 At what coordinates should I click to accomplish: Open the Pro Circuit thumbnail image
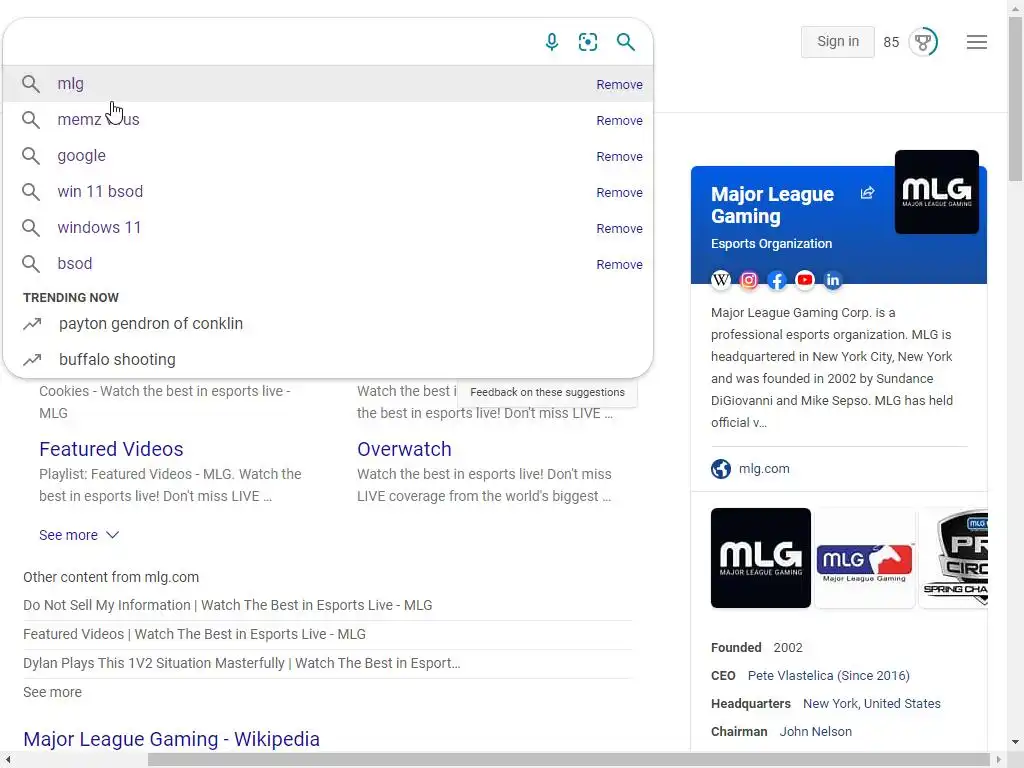tap(953, 558)
